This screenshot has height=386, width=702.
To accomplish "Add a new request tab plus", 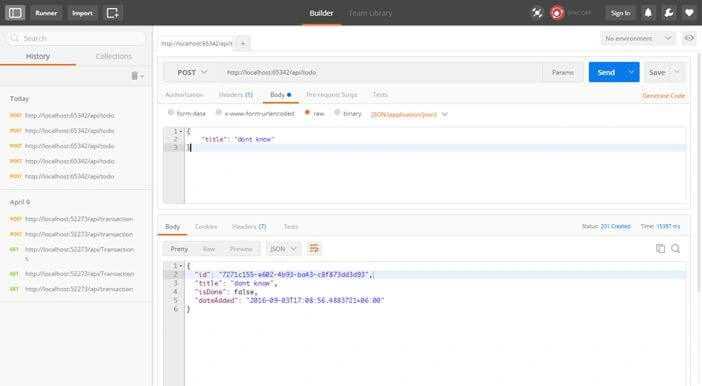I will pos(243,43).
